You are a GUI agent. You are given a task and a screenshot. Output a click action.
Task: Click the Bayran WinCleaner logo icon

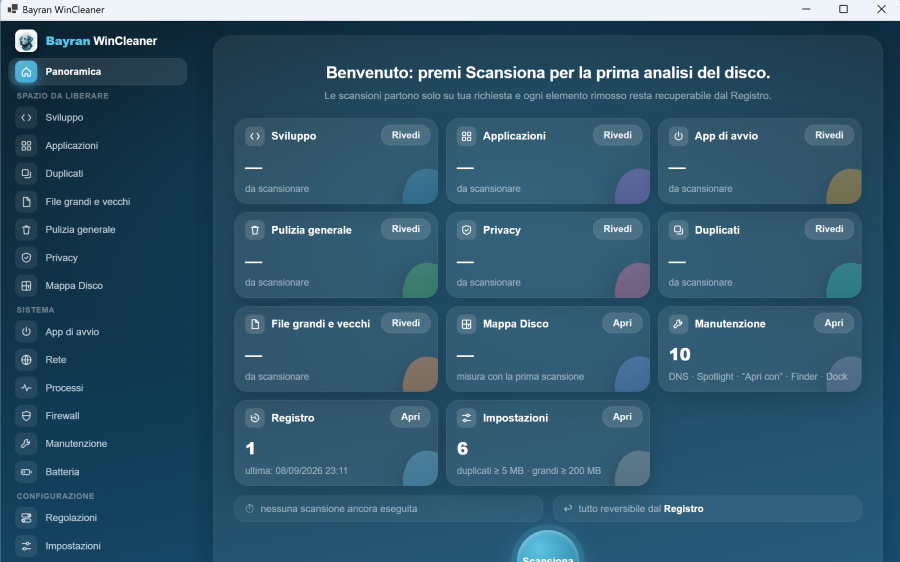pos(26,41)
